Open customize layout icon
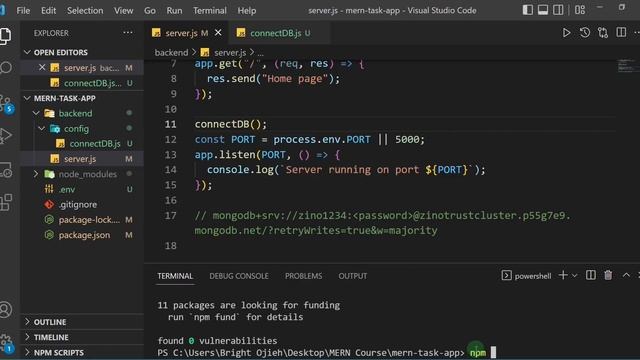Image resolution: width=640 pixels, height=360 pixels. coord(580,10)
